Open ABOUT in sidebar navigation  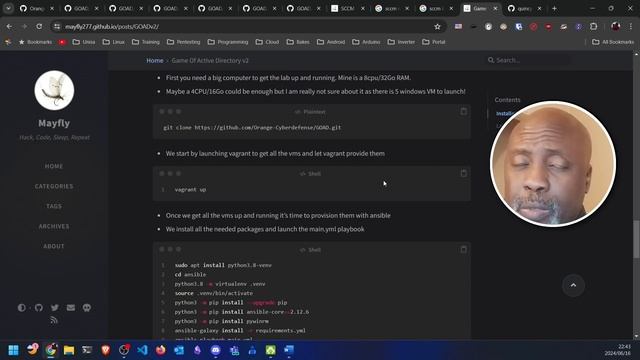coord(54,246)
